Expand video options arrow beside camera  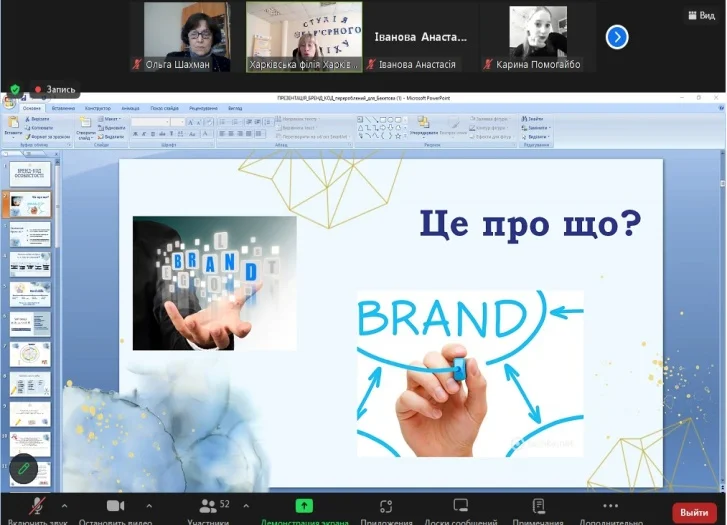coord(149,505)
